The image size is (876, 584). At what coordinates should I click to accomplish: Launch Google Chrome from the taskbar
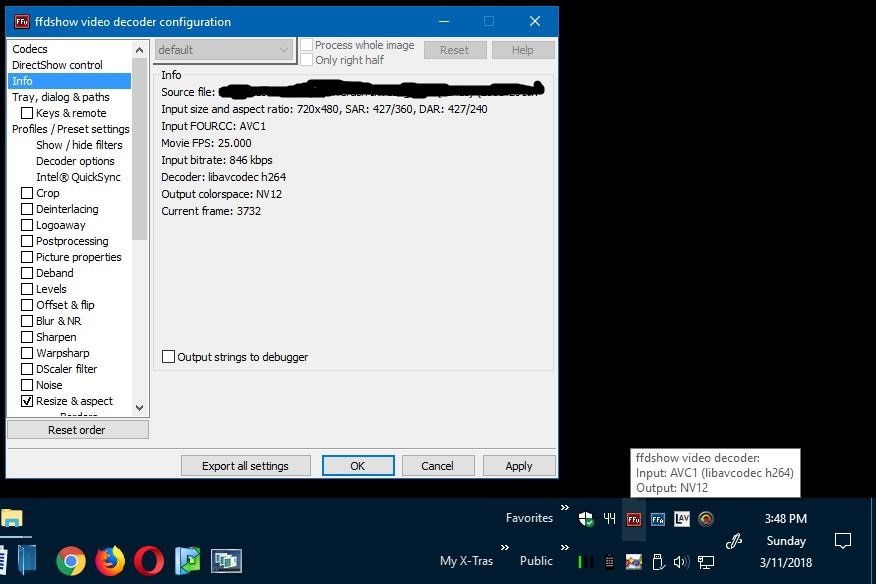coord(71,561)
